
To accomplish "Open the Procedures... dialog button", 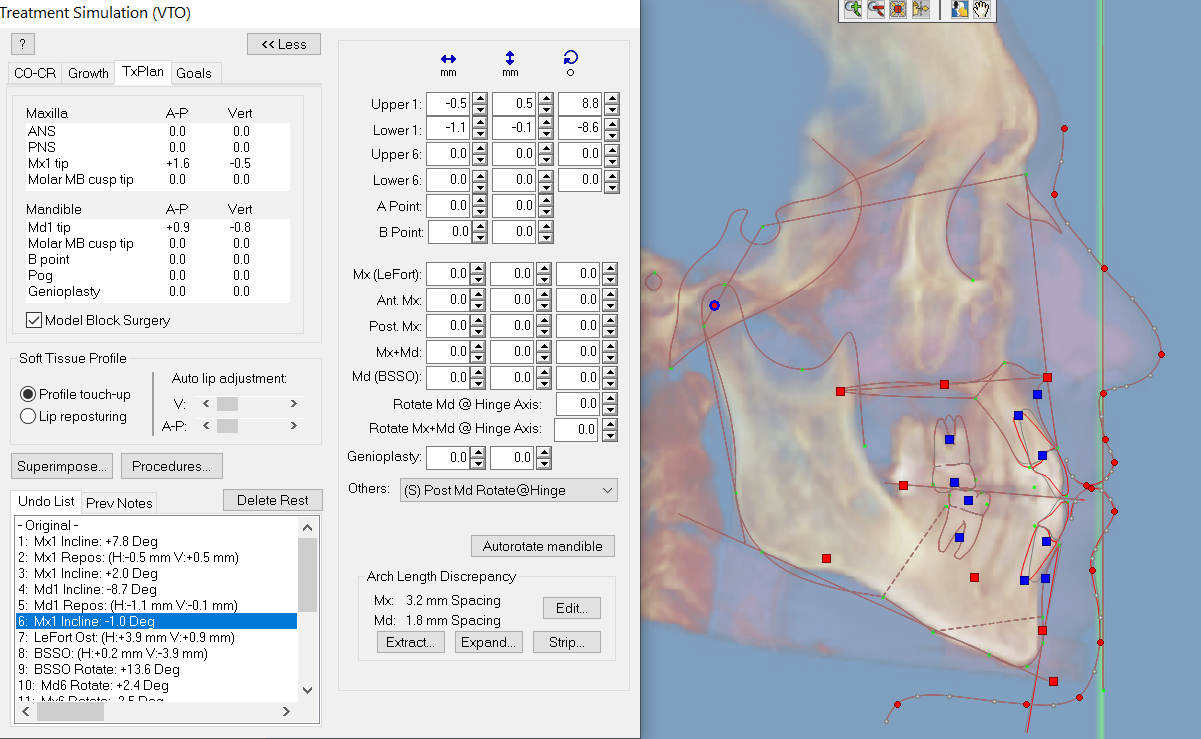I will (x=171, y=466).
